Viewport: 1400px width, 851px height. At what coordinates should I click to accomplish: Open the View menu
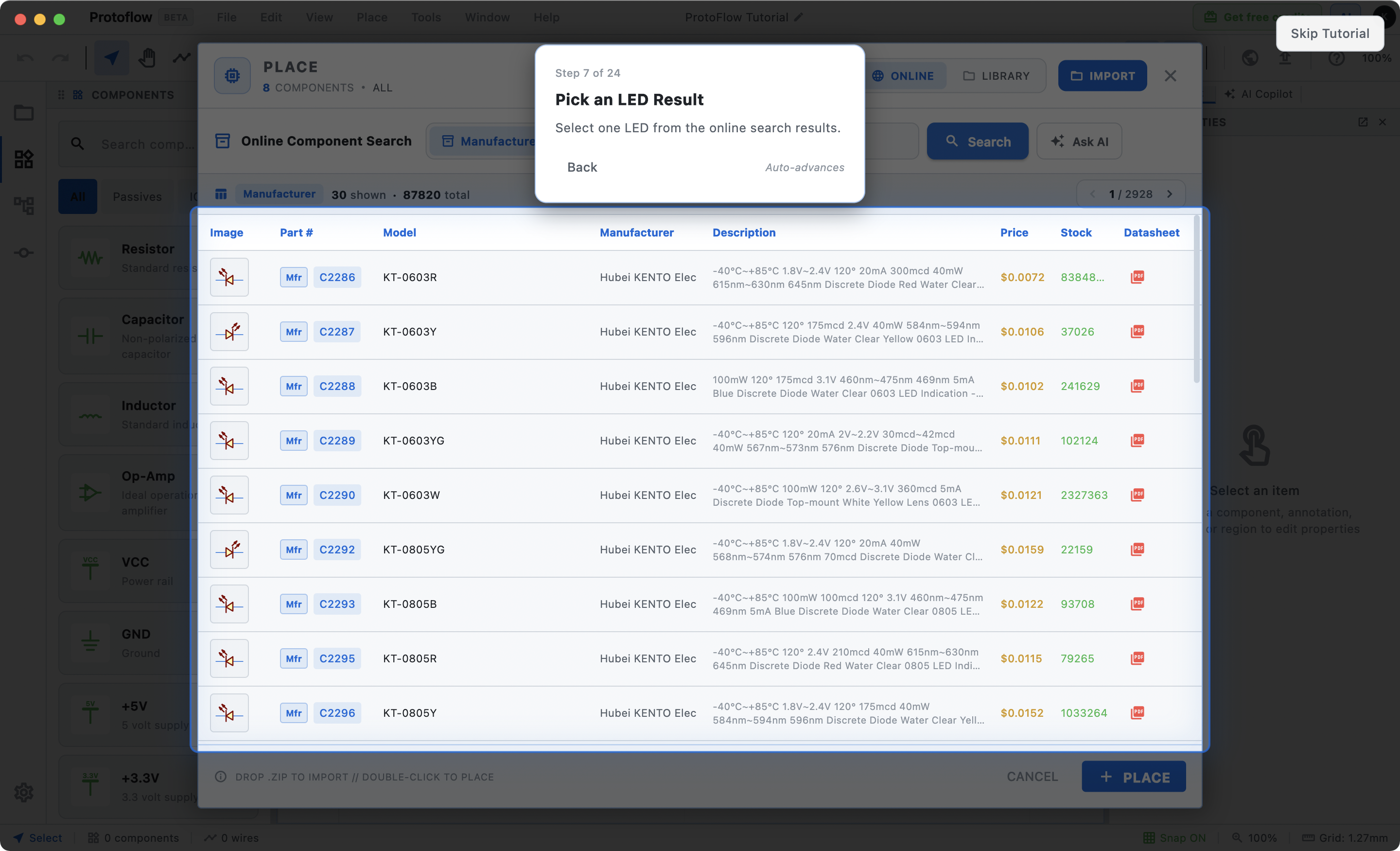click(319, 17)
